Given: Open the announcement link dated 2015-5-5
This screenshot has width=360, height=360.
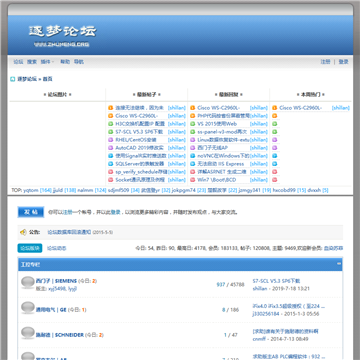Looking at the screenshot, I should point(69,232).
